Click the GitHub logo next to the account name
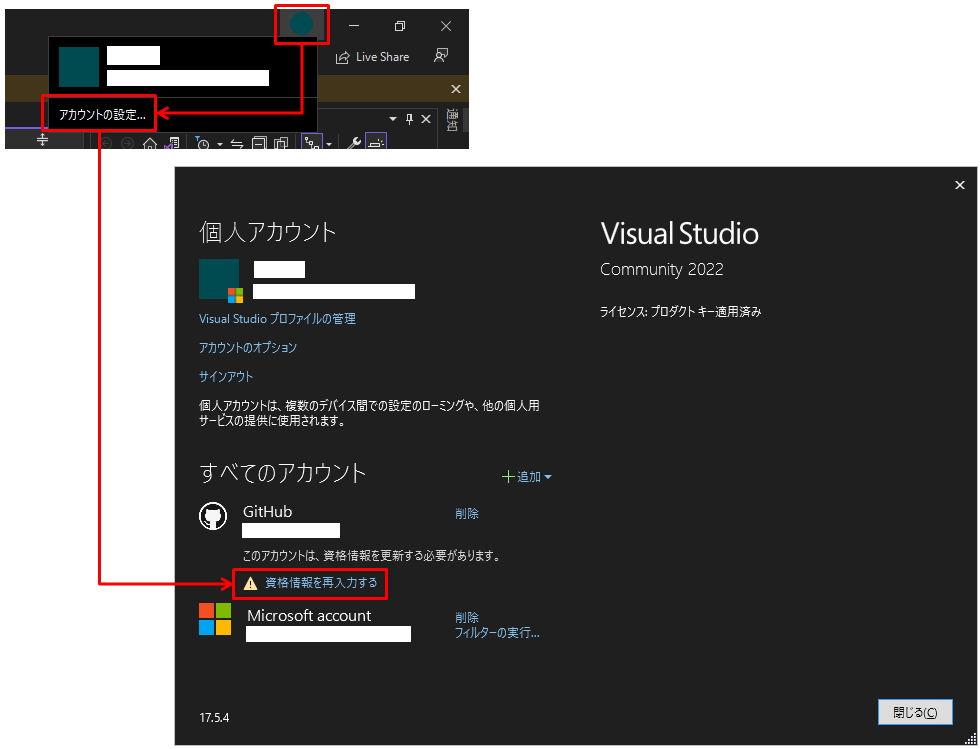980x749 pixels. tap(216, 512)
